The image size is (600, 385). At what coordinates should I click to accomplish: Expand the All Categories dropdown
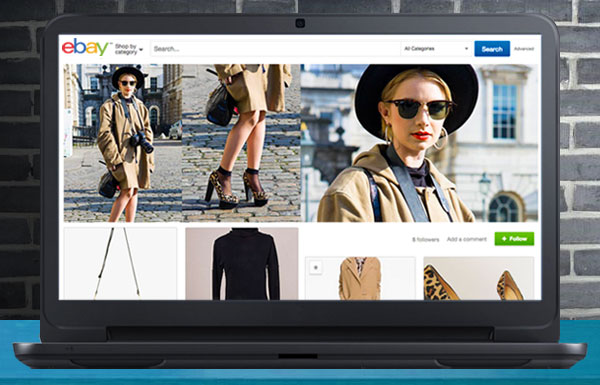(x=436, y=49)
